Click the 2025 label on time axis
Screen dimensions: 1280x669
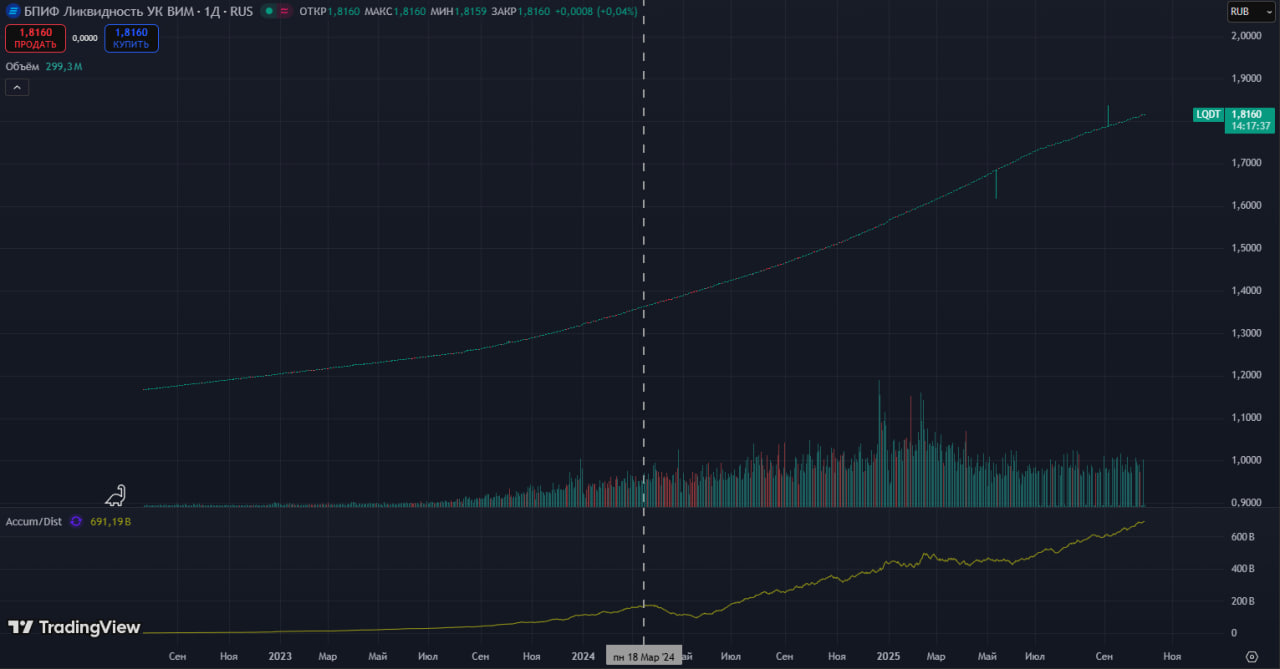[x=889, y=656]
